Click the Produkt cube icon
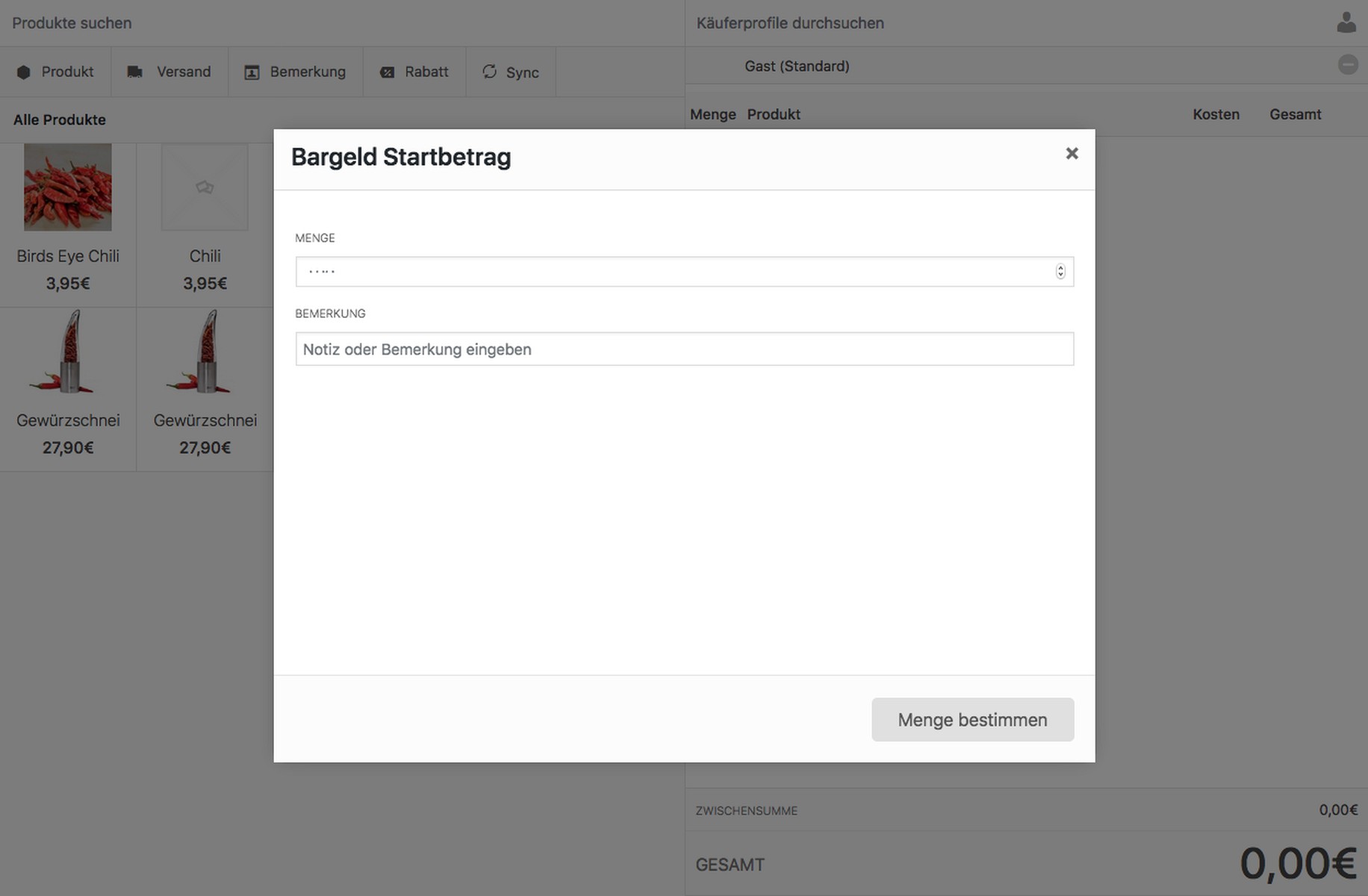Image resolution: width=1368 pixels, height=896 pixels. pos(24,72)
